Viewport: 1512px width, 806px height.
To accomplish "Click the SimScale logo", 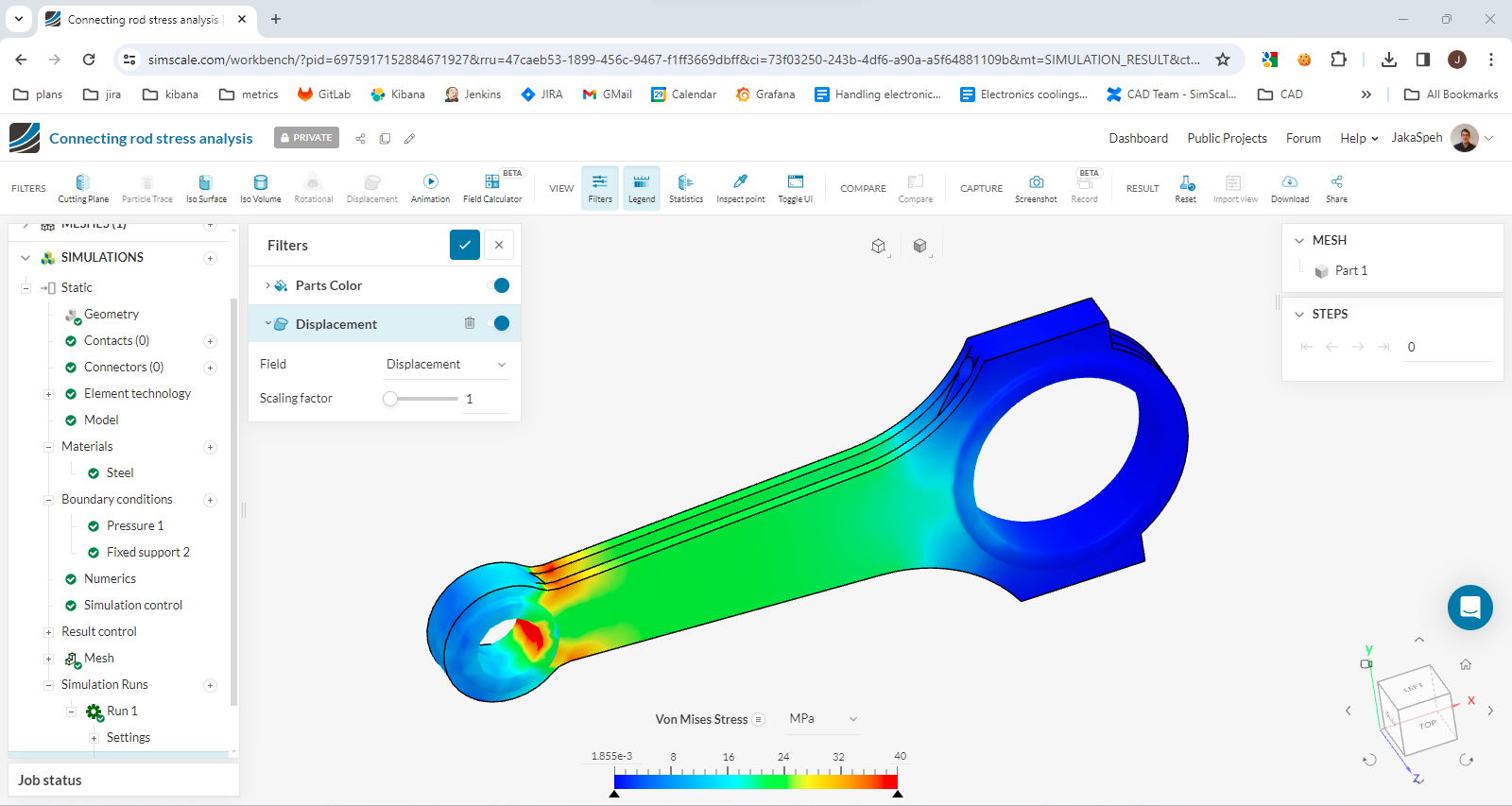I will (x=25, y=138).
